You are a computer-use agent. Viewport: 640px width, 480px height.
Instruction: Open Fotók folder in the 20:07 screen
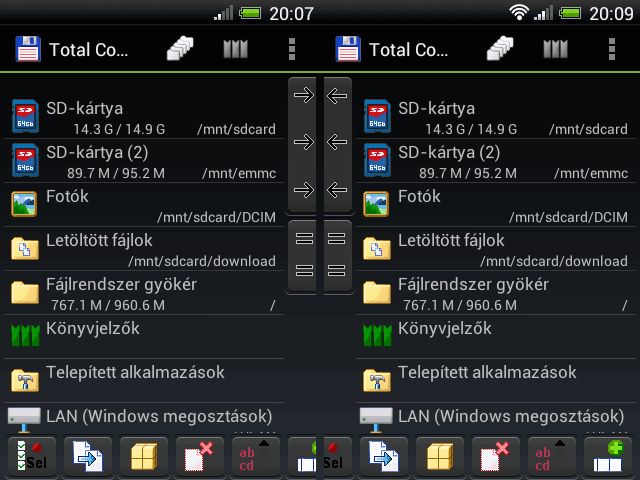pos(144,205)
